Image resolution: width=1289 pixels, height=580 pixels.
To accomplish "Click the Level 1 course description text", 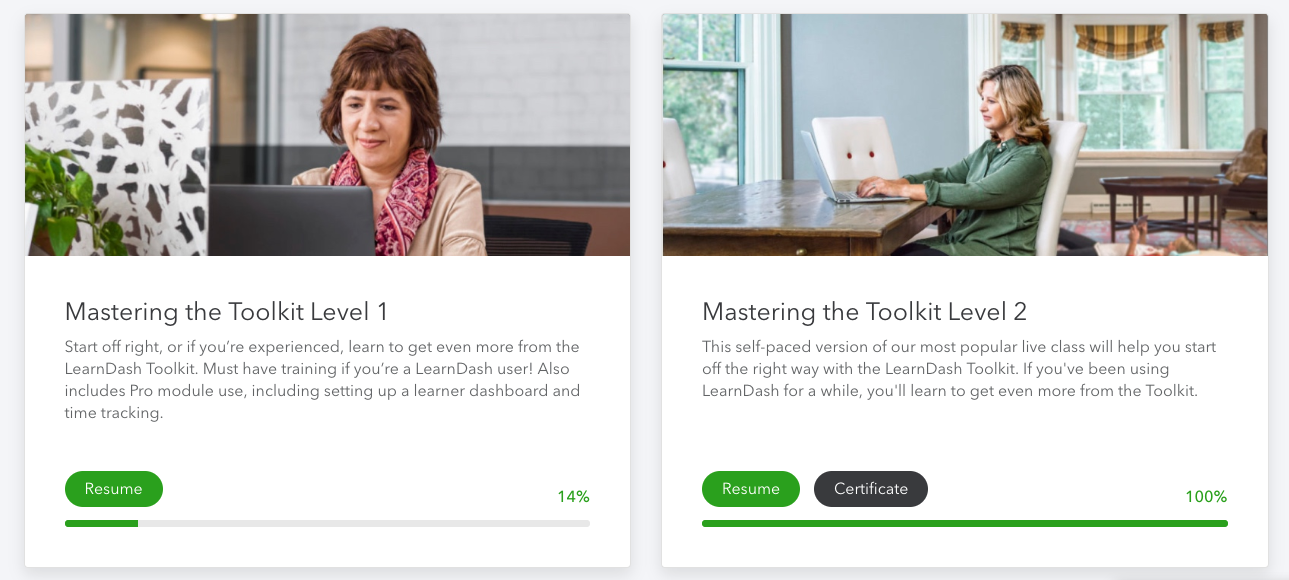I will point(322,380).
